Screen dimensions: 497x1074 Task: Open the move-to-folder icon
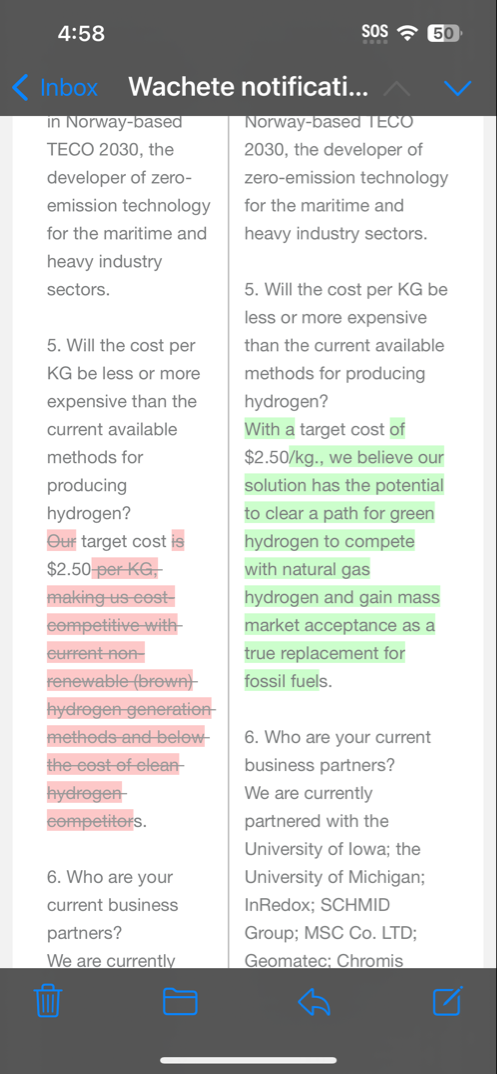tap(180, 1001)
